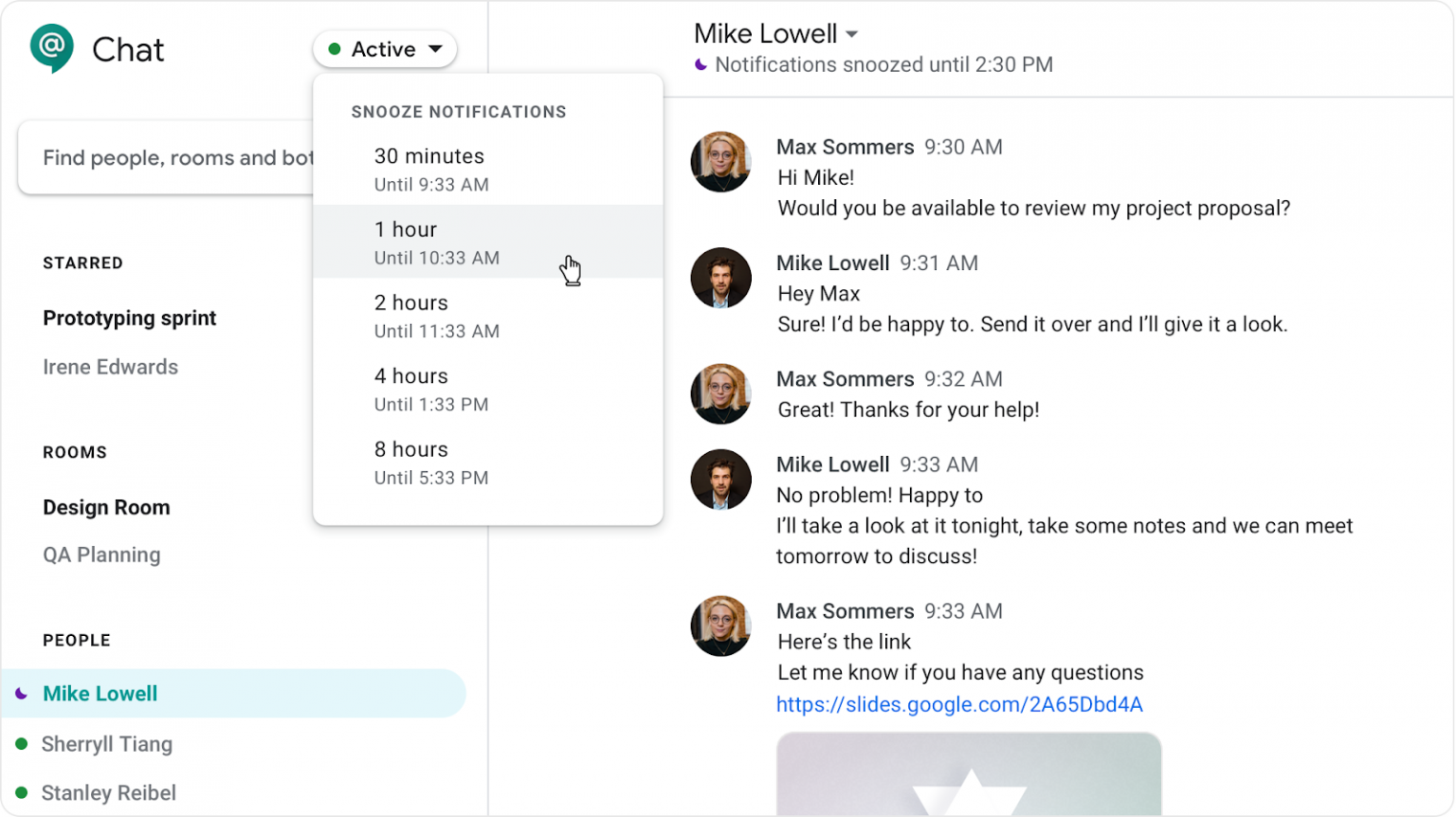Click the purple snooze icon under Mike Lowell's name
Viewport: 1456px width, 817px height.
coord(700,64)
